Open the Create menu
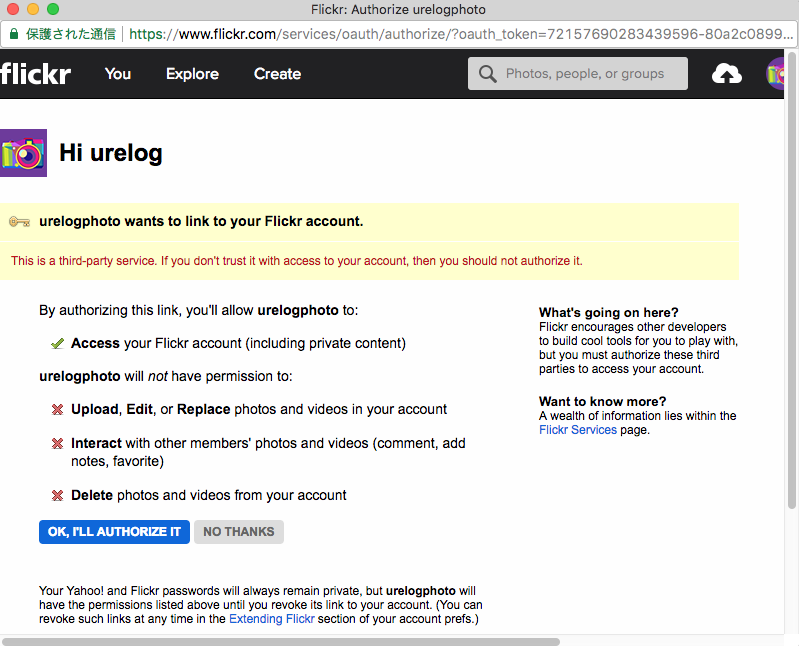The width and height of the screenshot is (799, 646). (277, 74)
